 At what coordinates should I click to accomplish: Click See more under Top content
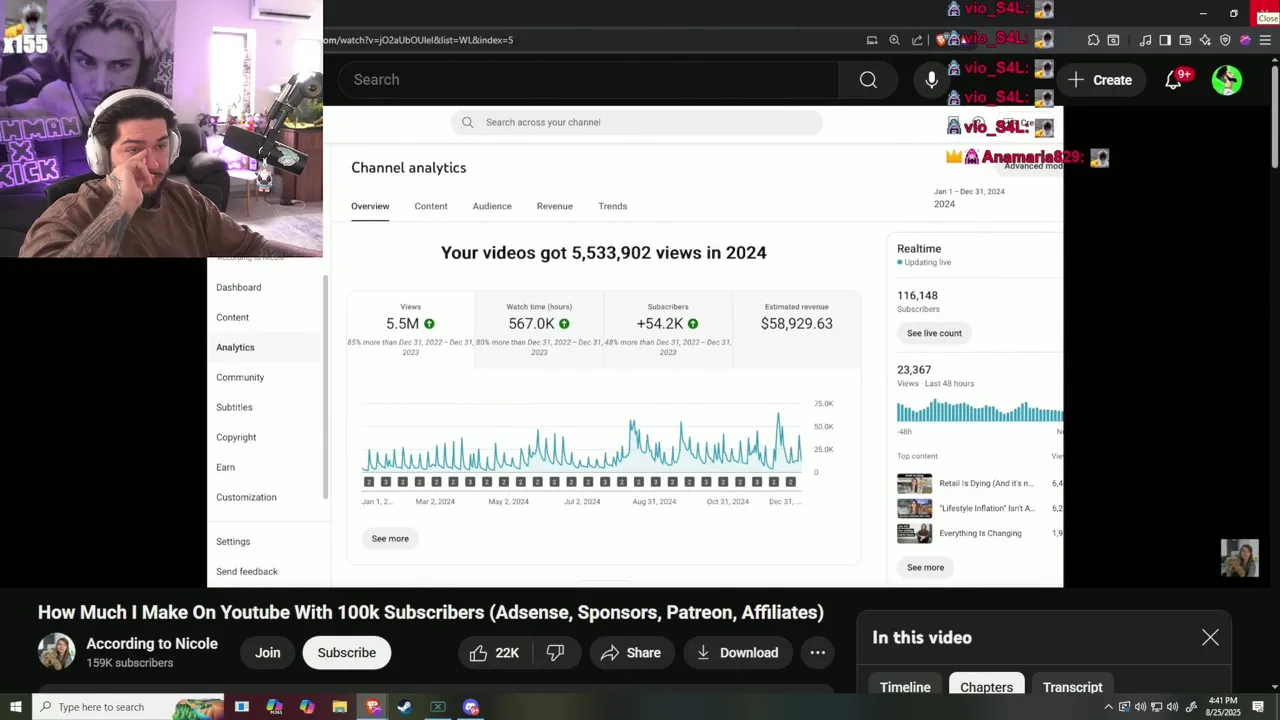[x=925, y=567]
